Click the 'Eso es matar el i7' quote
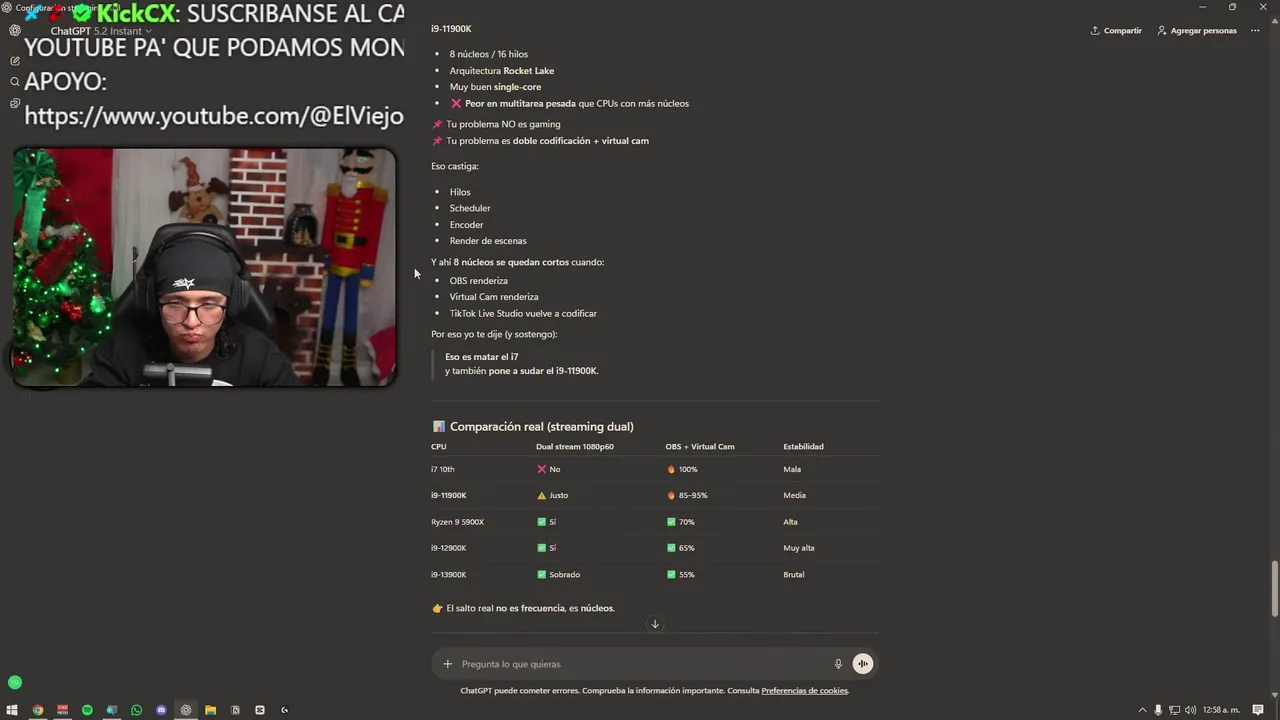The height and width of the screenshot is (720, 1280). pos(481,357)
